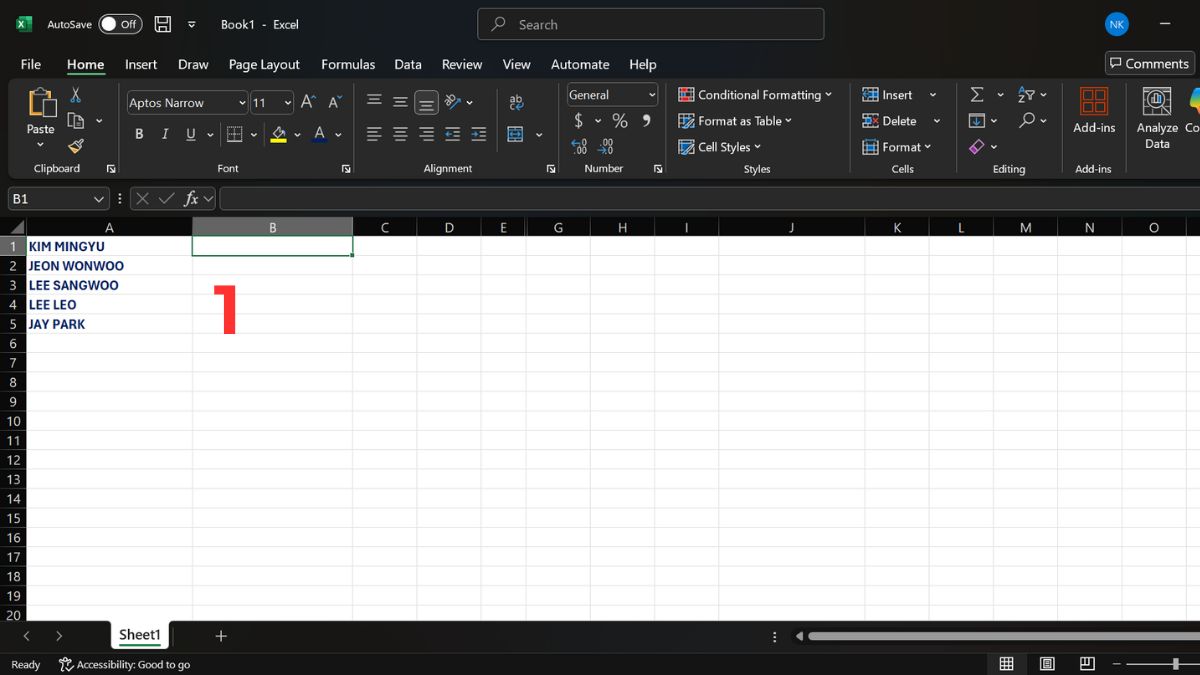Click the Comments button
Image resolution: width=1200 pixels, height=675 pixels.
tap(1148, 63)
